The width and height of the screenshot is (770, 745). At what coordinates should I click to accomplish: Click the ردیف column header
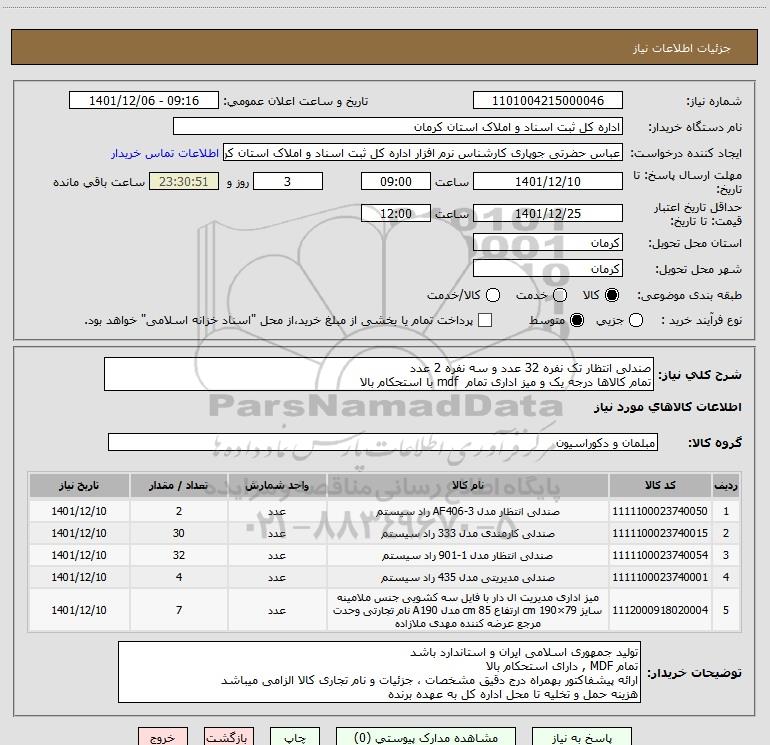(x=726, y=485)
